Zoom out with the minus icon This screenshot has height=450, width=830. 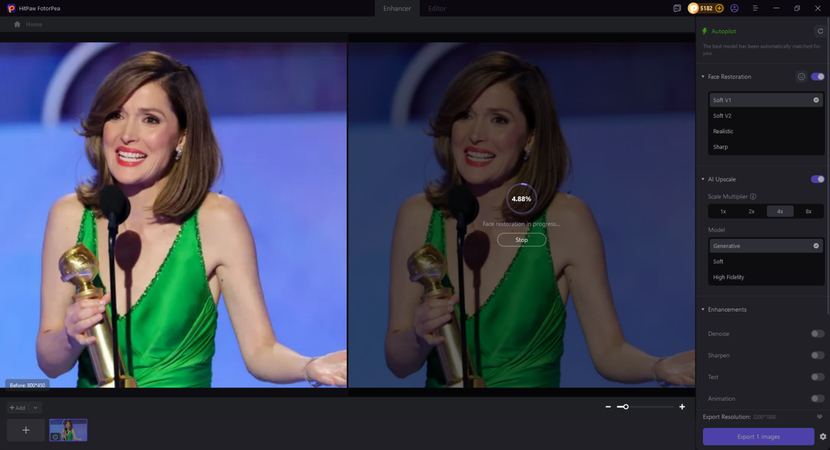[x=608, y=407]
